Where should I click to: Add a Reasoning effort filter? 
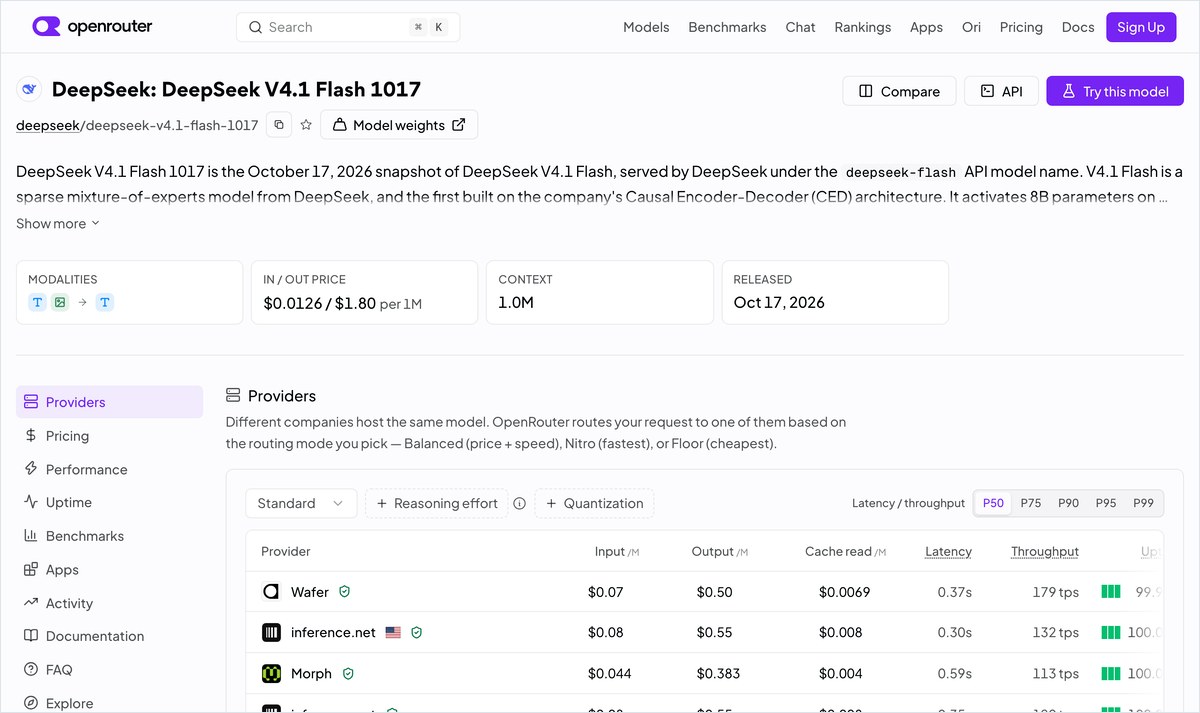[436, 503]
